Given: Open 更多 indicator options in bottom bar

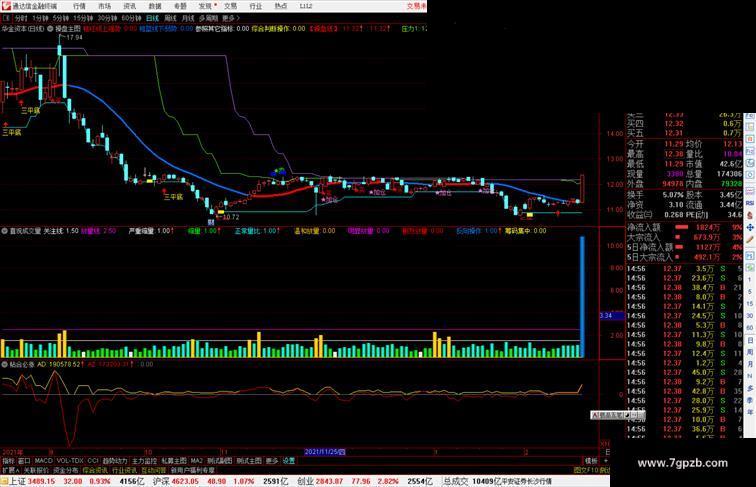Looking at the screenshot, I should [x=272, y=461].
